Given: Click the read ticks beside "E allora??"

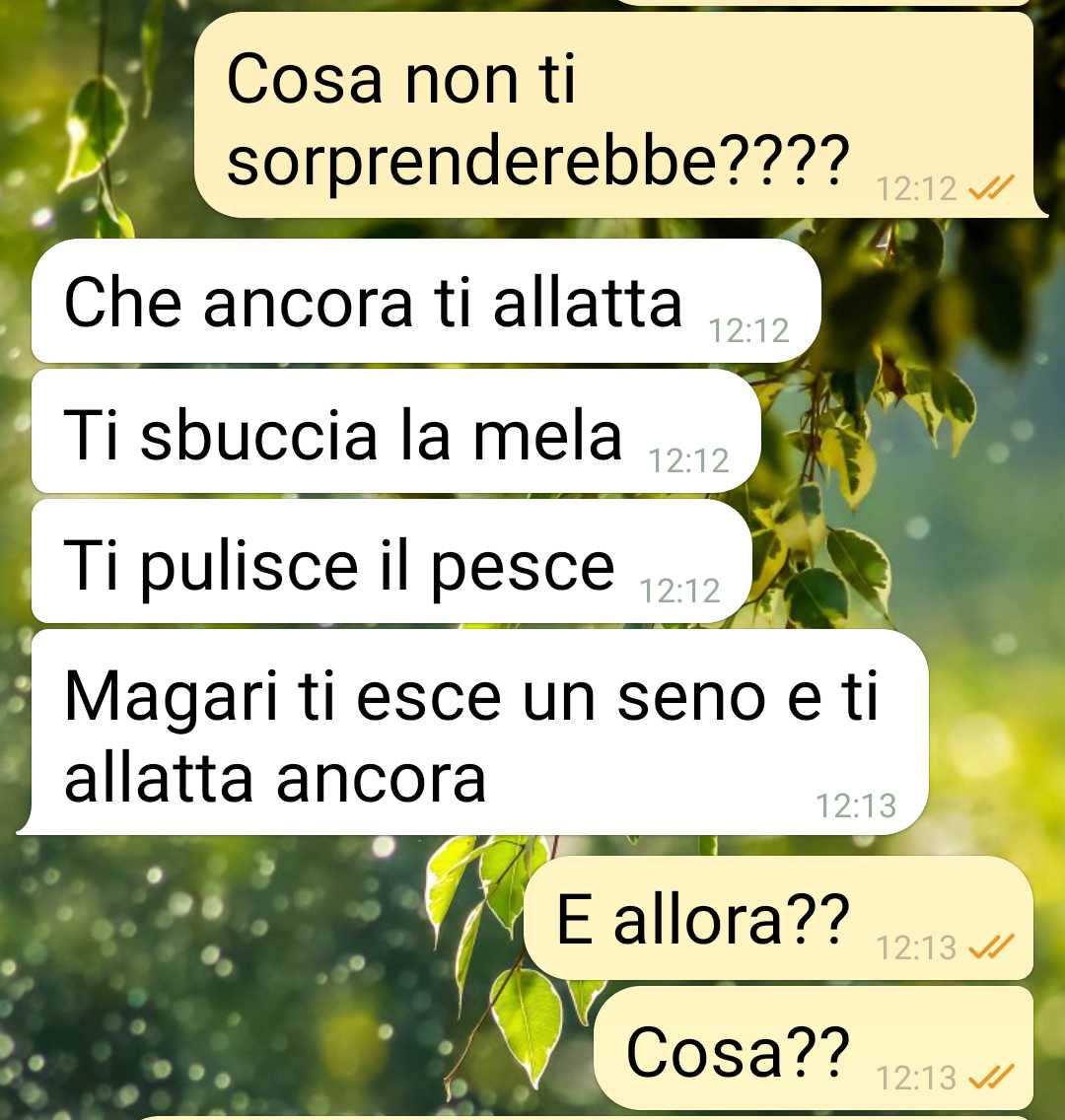Looking at the screenshot, I should click(x=991, y=947).
